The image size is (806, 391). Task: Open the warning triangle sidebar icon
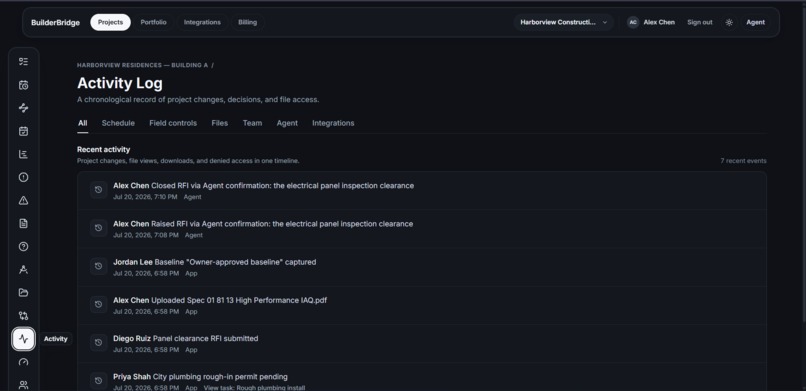[x=23, y=200]
